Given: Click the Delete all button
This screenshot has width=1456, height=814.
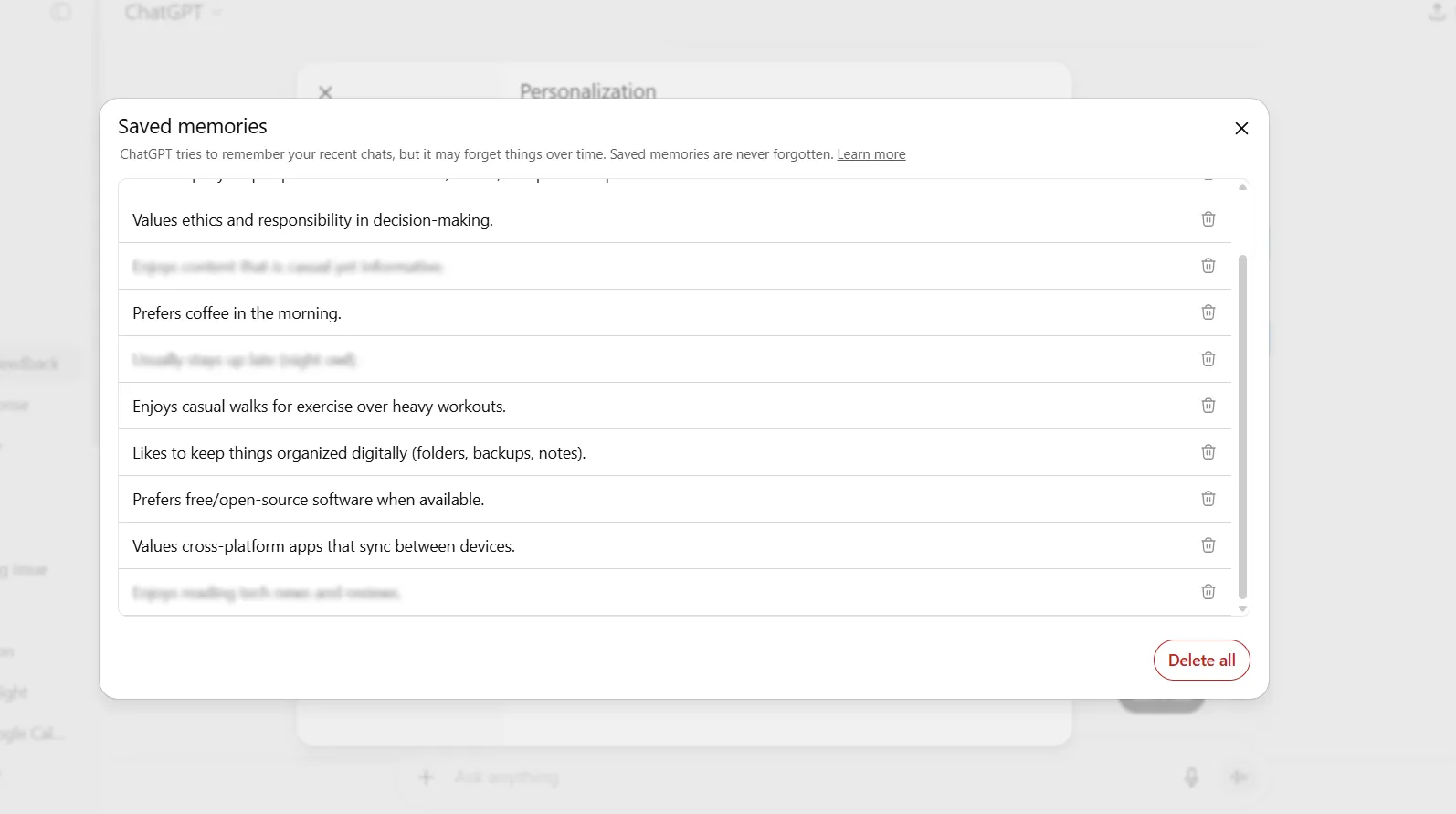Looking at the screenshot, I should point(1201,661).
